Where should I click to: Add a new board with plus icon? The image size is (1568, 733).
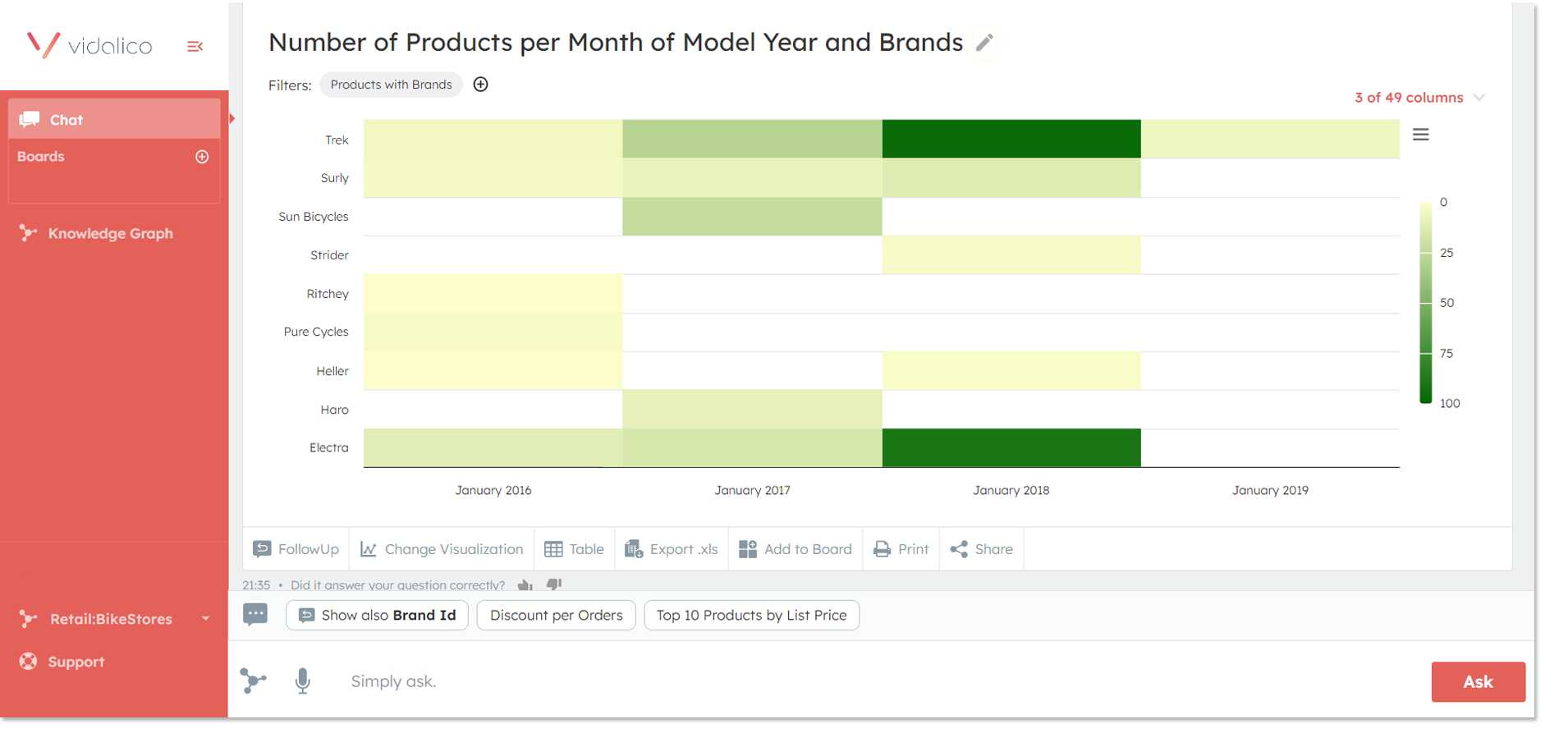[x=202, y=157]
